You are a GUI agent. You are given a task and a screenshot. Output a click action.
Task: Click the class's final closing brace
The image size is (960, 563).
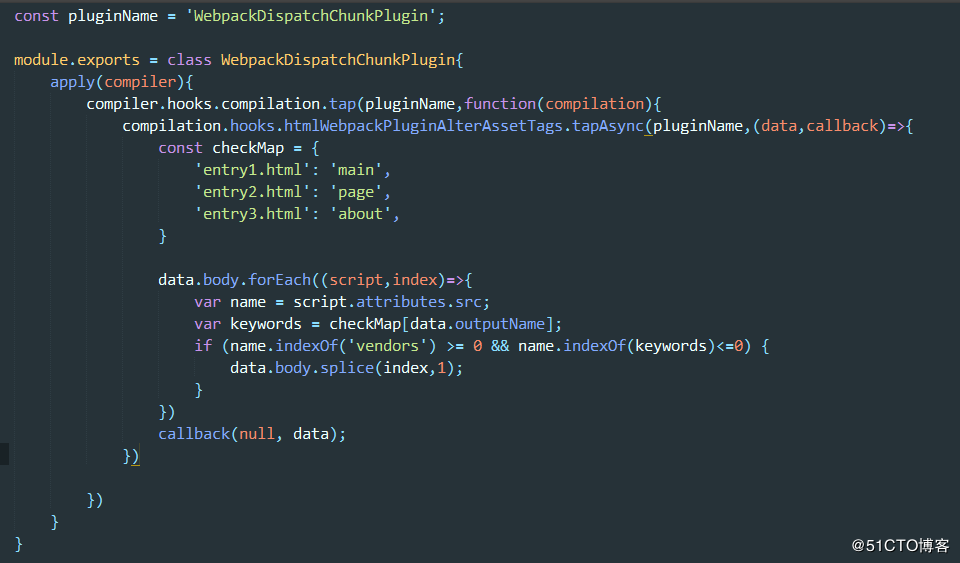tap(18, 545)
